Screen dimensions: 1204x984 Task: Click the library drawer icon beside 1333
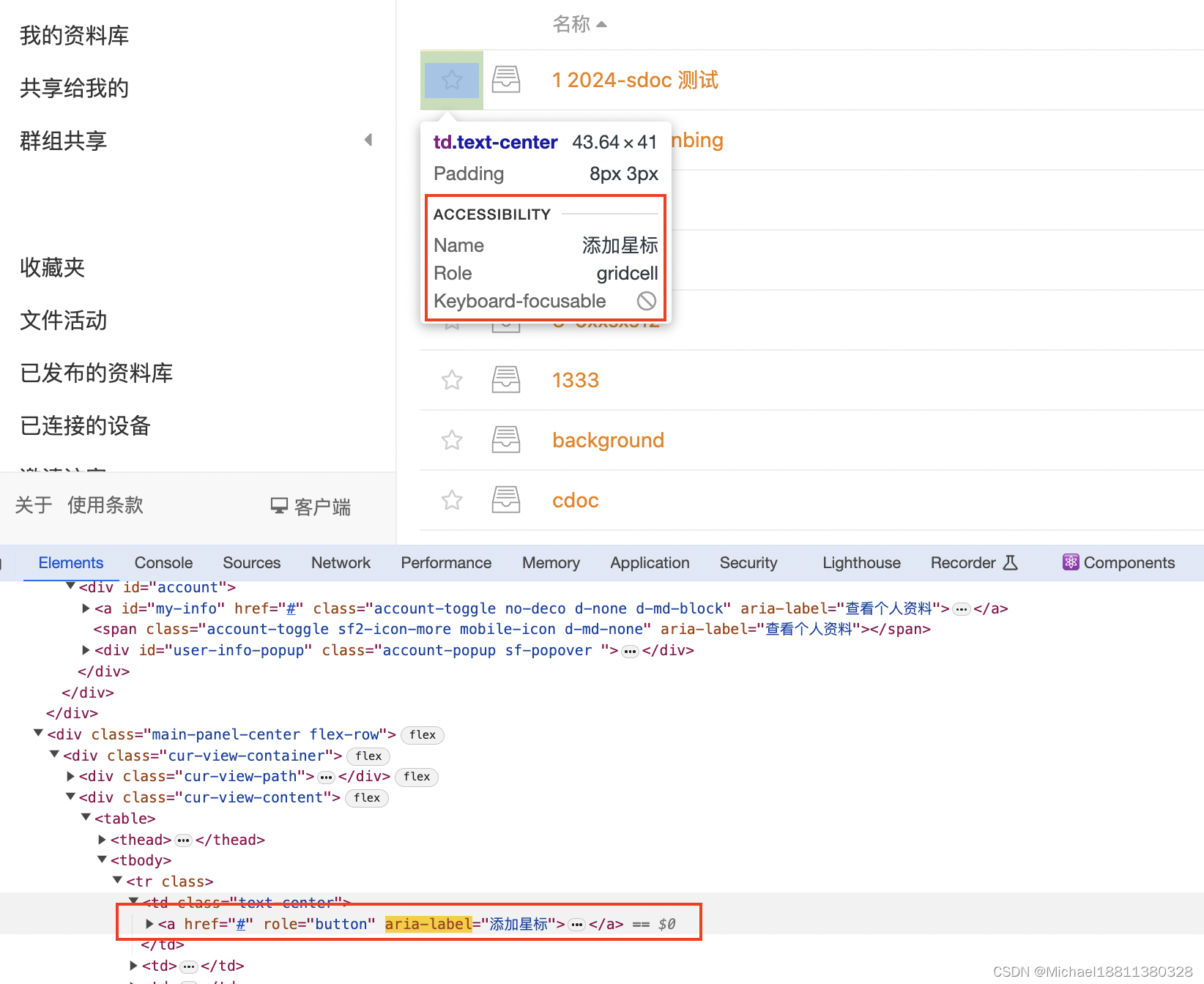point(505,379)
